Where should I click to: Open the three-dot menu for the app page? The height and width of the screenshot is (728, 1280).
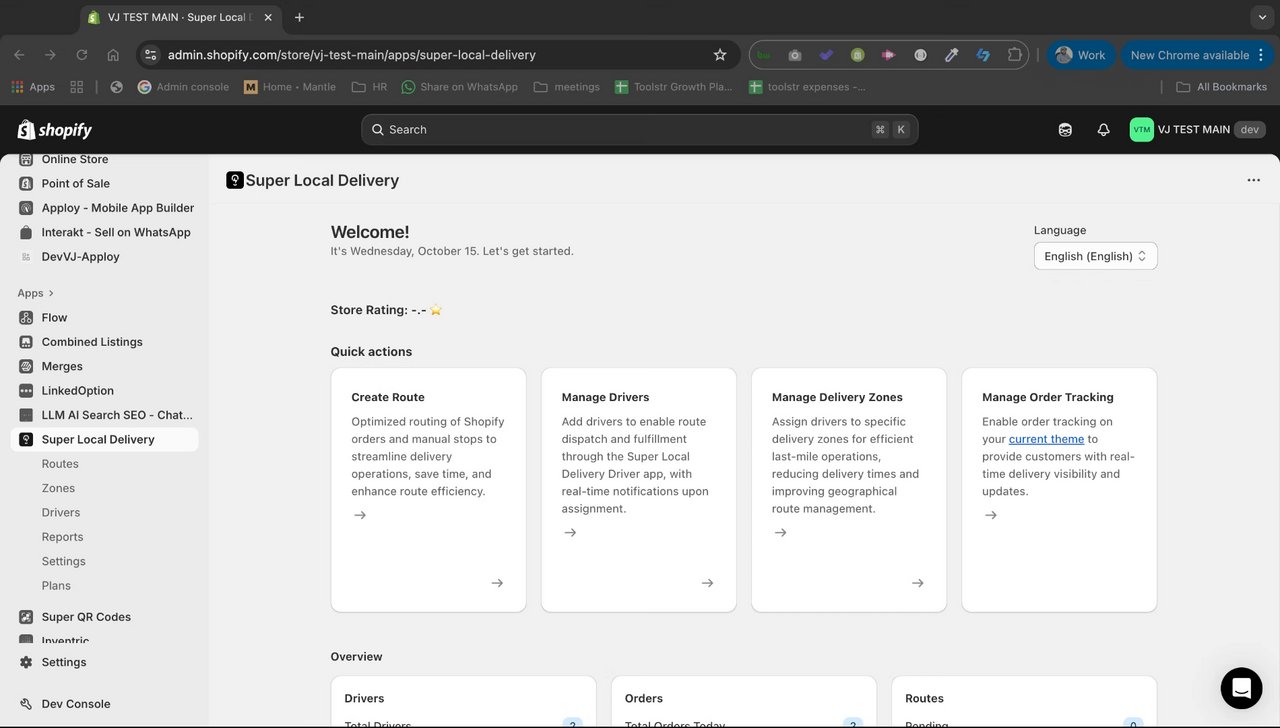click(x=1253, y=180)
